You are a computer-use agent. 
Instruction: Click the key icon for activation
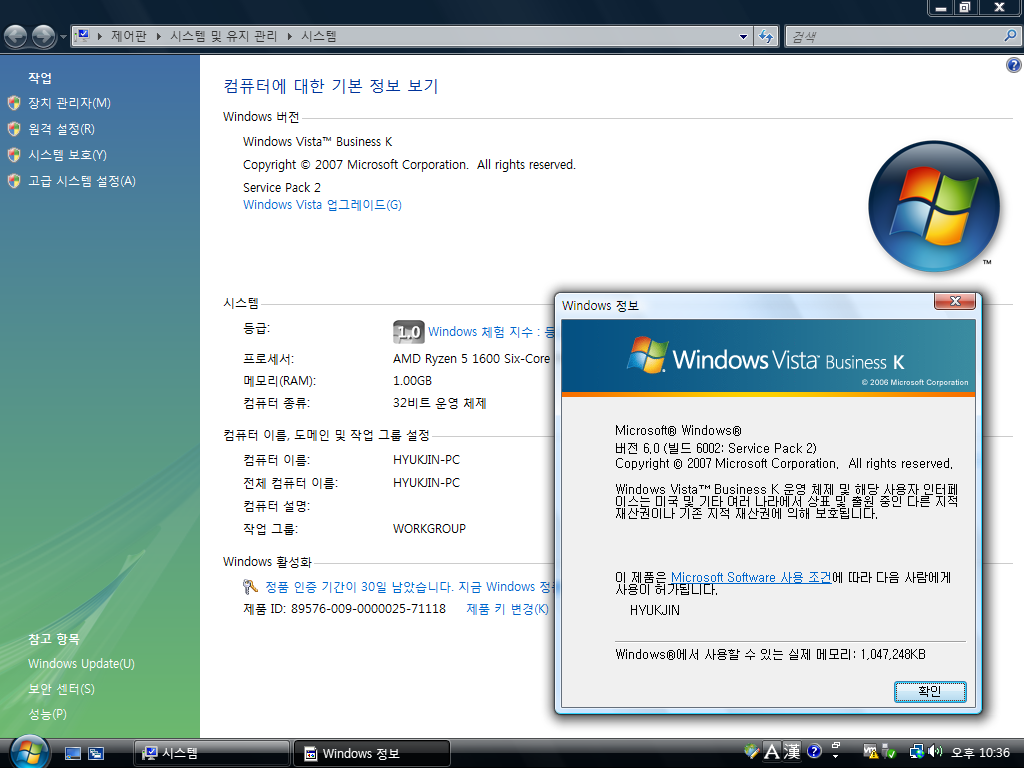click(x=250, y=586)
